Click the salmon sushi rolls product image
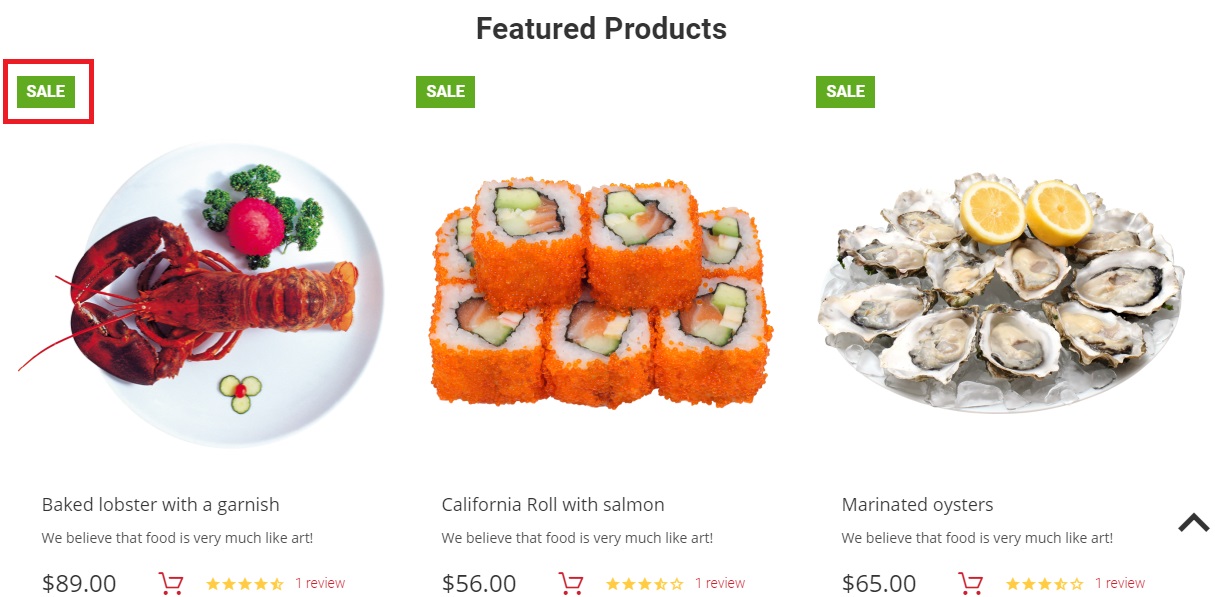The height and width of the screenshot is (597, 1215). (x=601, y=293)
